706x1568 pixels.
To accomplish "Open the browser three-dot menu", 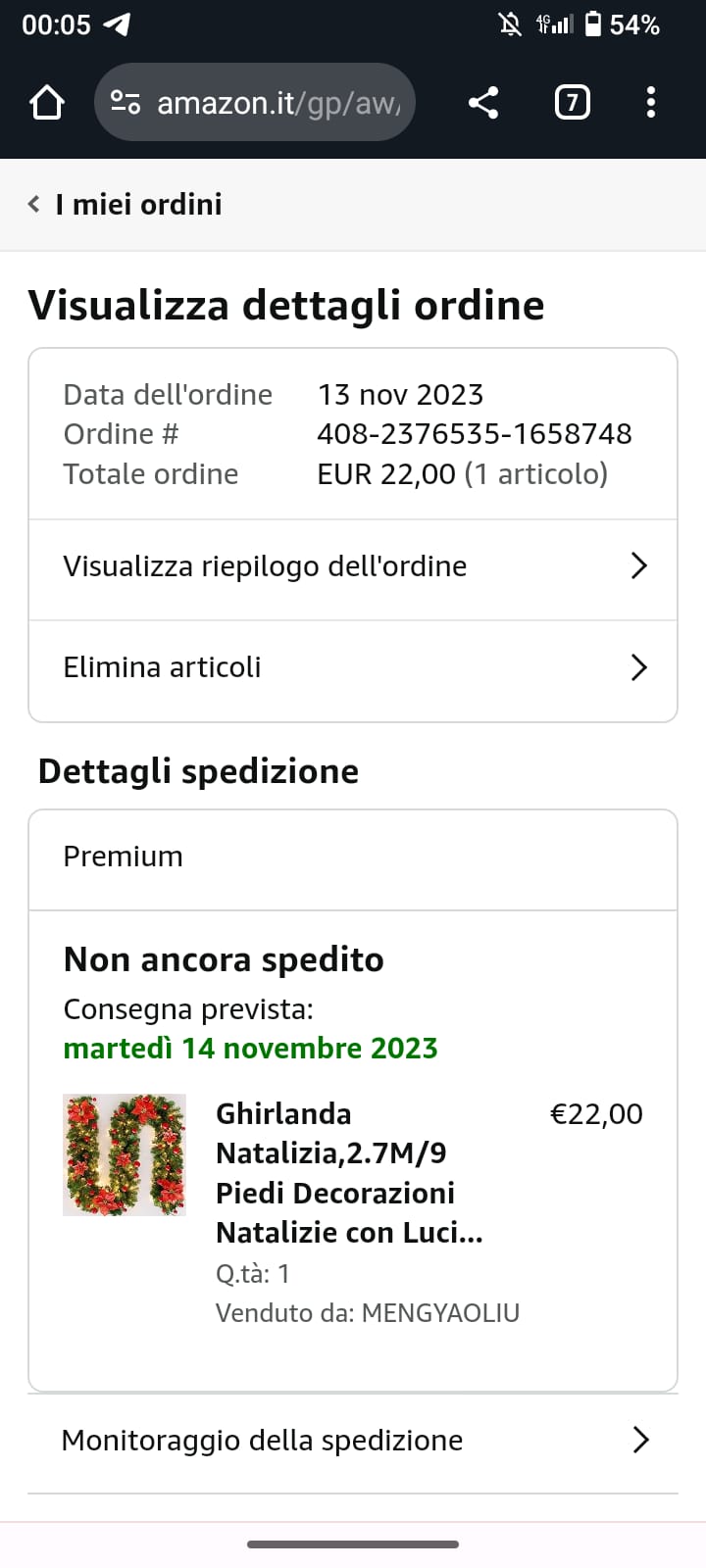I will (651, 102).
